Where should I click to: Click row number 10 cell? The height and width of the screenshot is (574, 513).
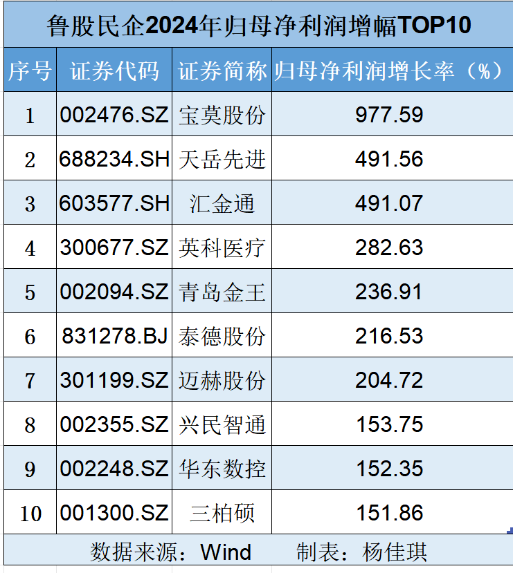click(30, 512)
